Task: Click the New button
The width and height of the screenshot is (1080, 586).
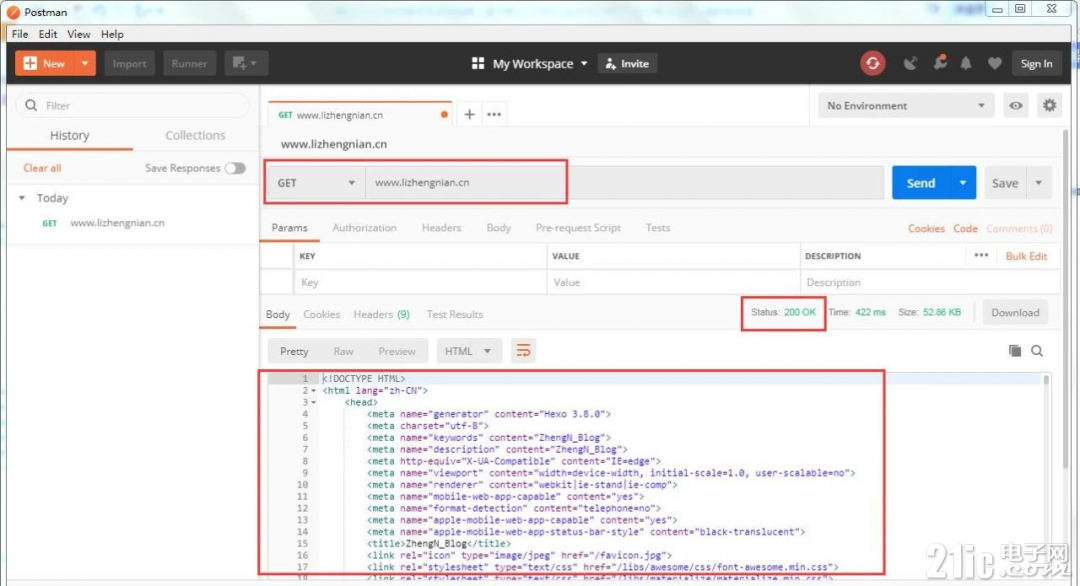Action: (45, 63)
